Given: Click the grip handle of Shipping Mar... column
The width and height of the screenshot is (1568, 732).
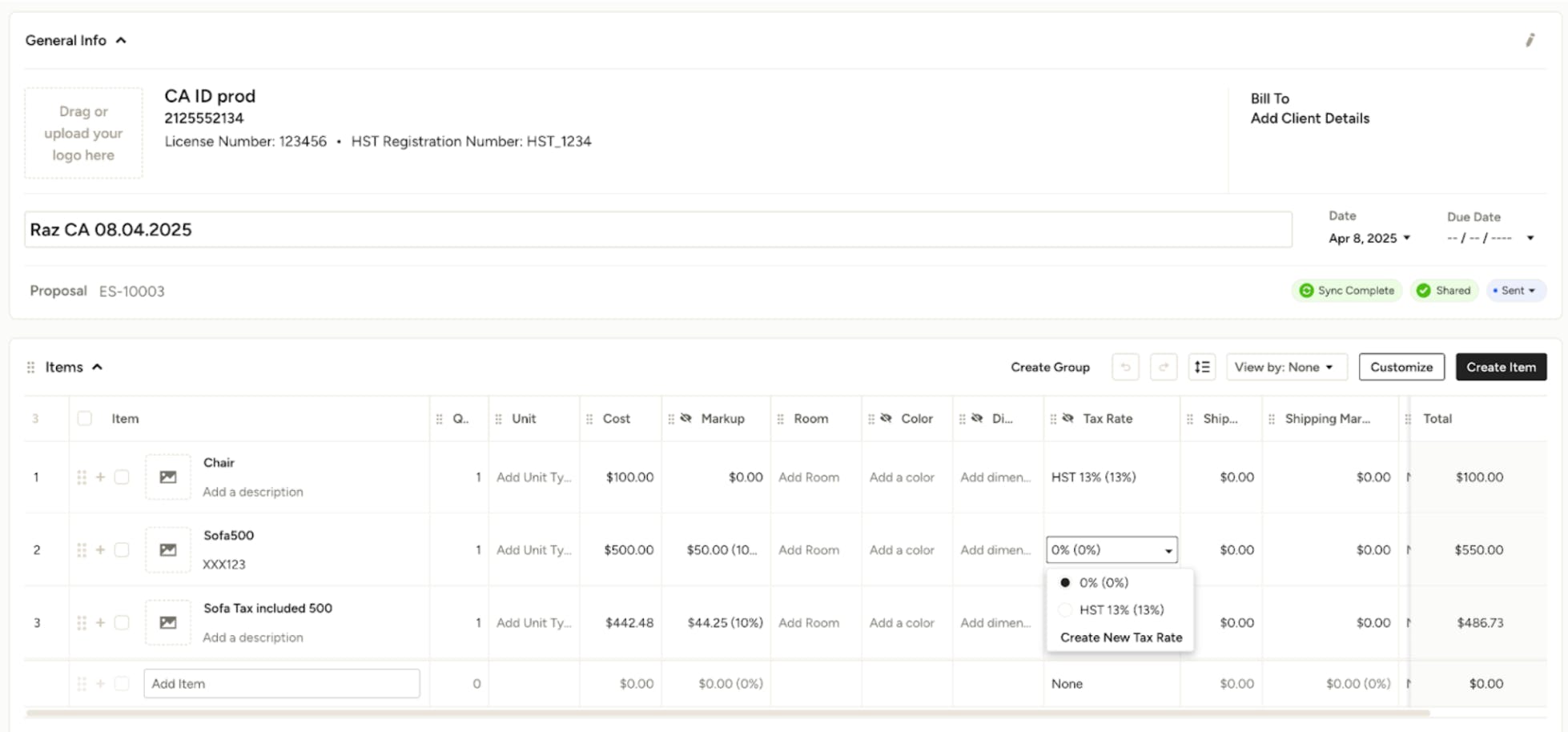Looking at the screenshot, I should click(x=1272, y=419).
